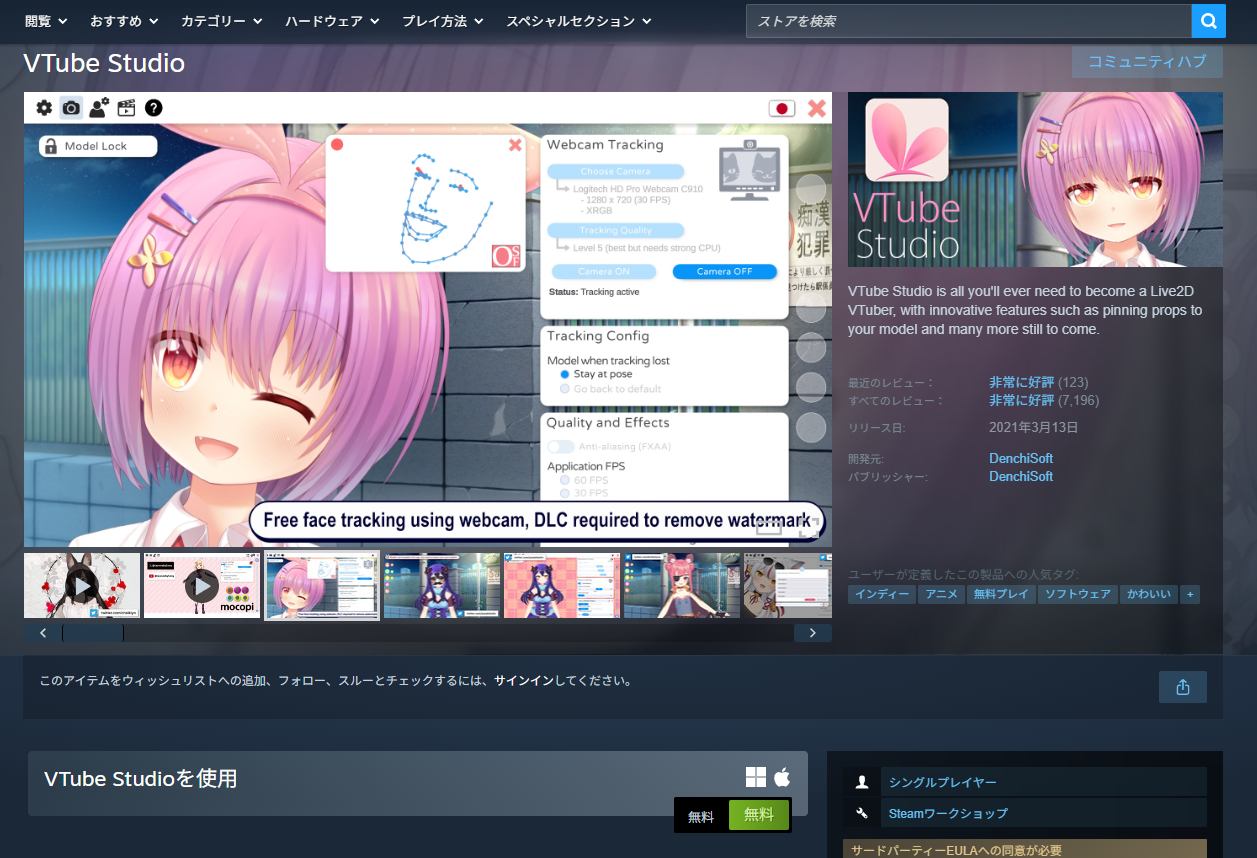
Task: Open DenchiSoft developer link
Action: coord(1021,458)
